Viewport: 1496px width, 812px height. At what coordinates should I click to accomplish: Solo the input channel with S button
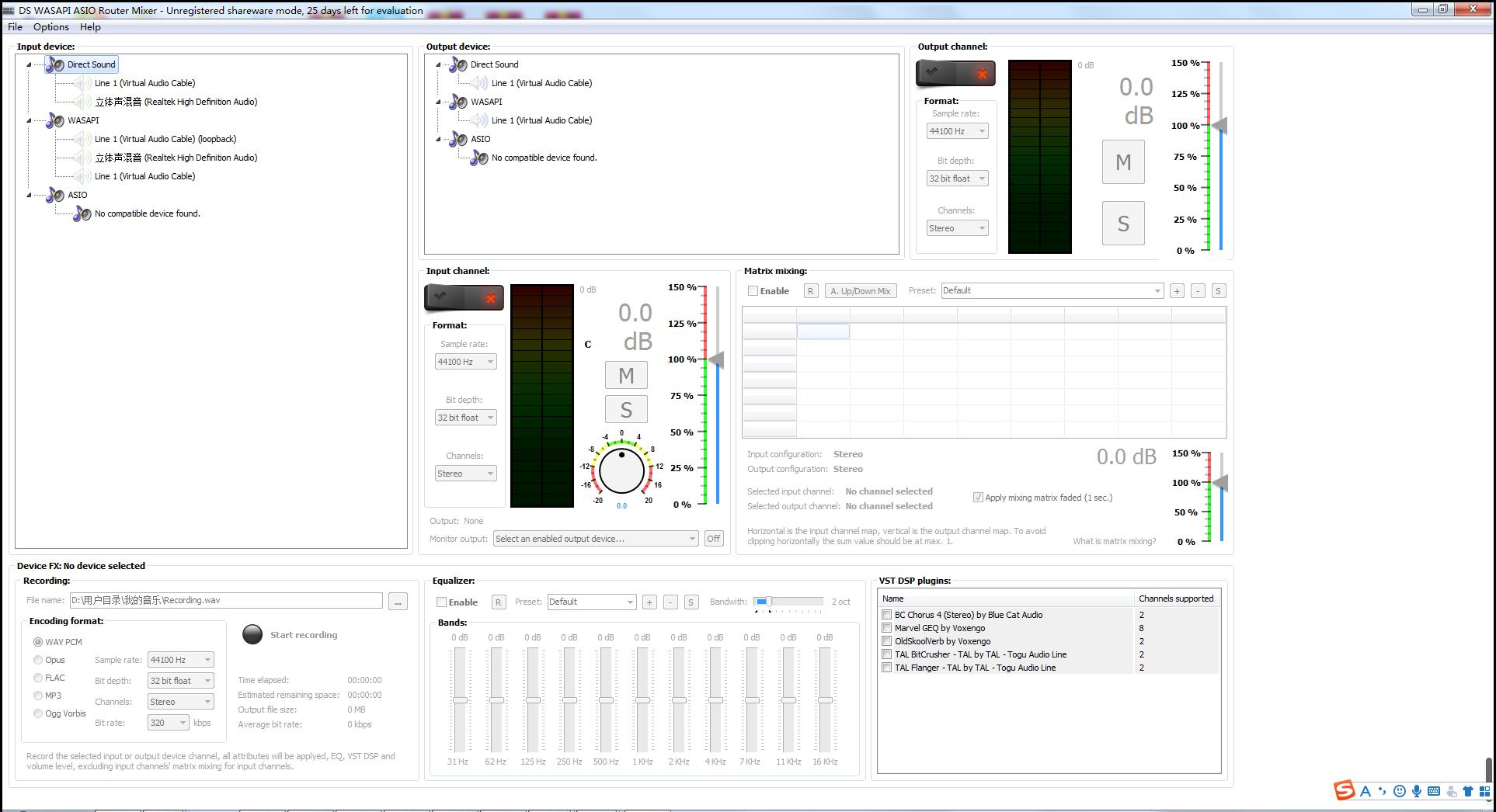coord(626,410)
